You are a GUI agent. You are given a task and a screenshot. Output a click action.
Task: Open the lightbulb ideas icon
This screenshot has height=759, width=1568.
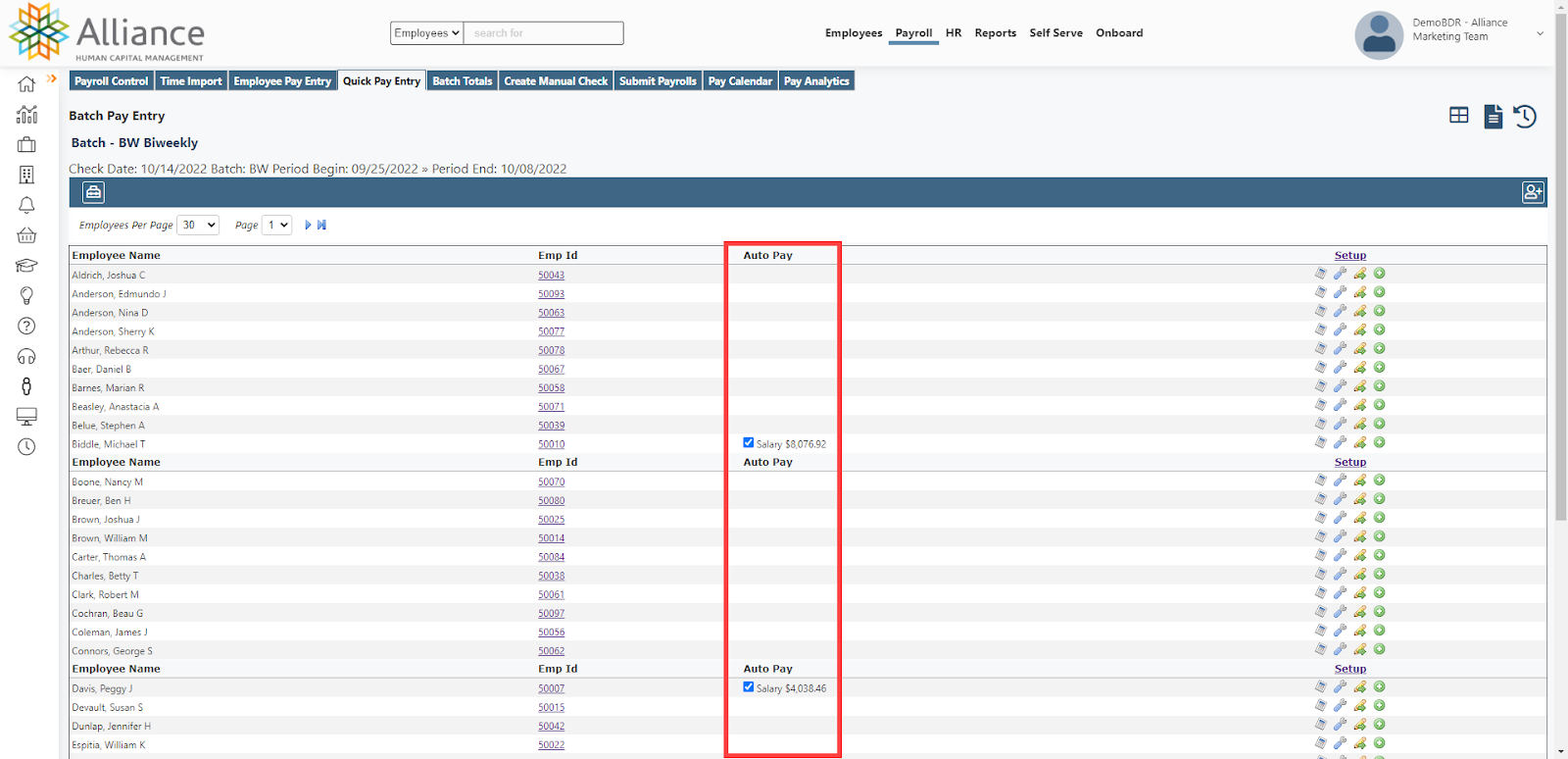26,296
